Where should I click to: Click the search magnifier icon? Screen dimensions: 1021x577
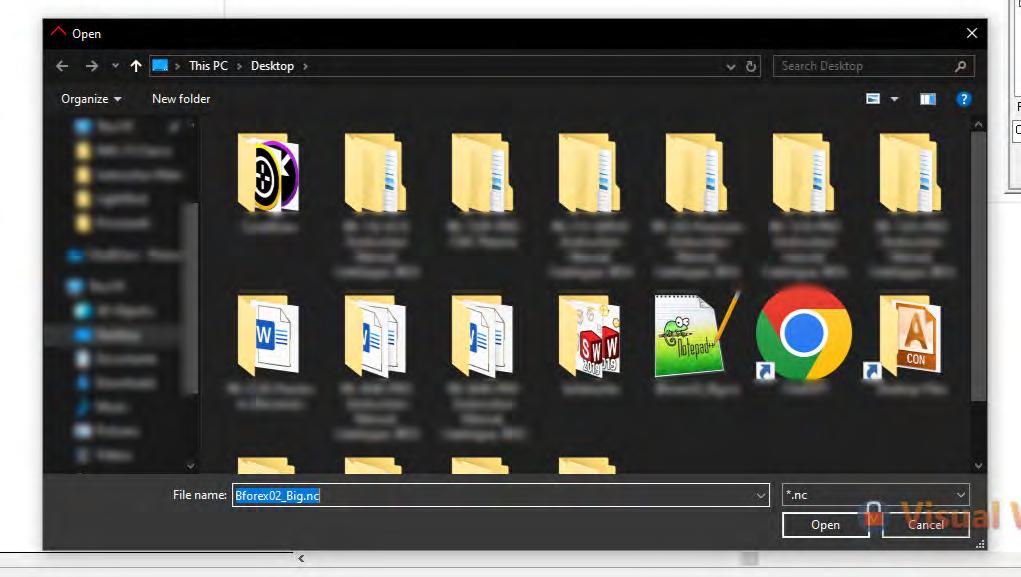tap(960, 66)
